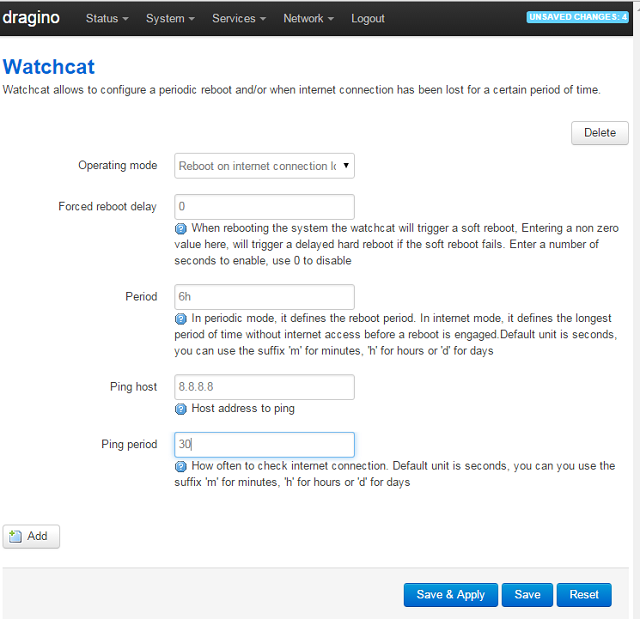Click the dragino logo
The width and height of the screenshot is (640, 619).
click(31, 18)
